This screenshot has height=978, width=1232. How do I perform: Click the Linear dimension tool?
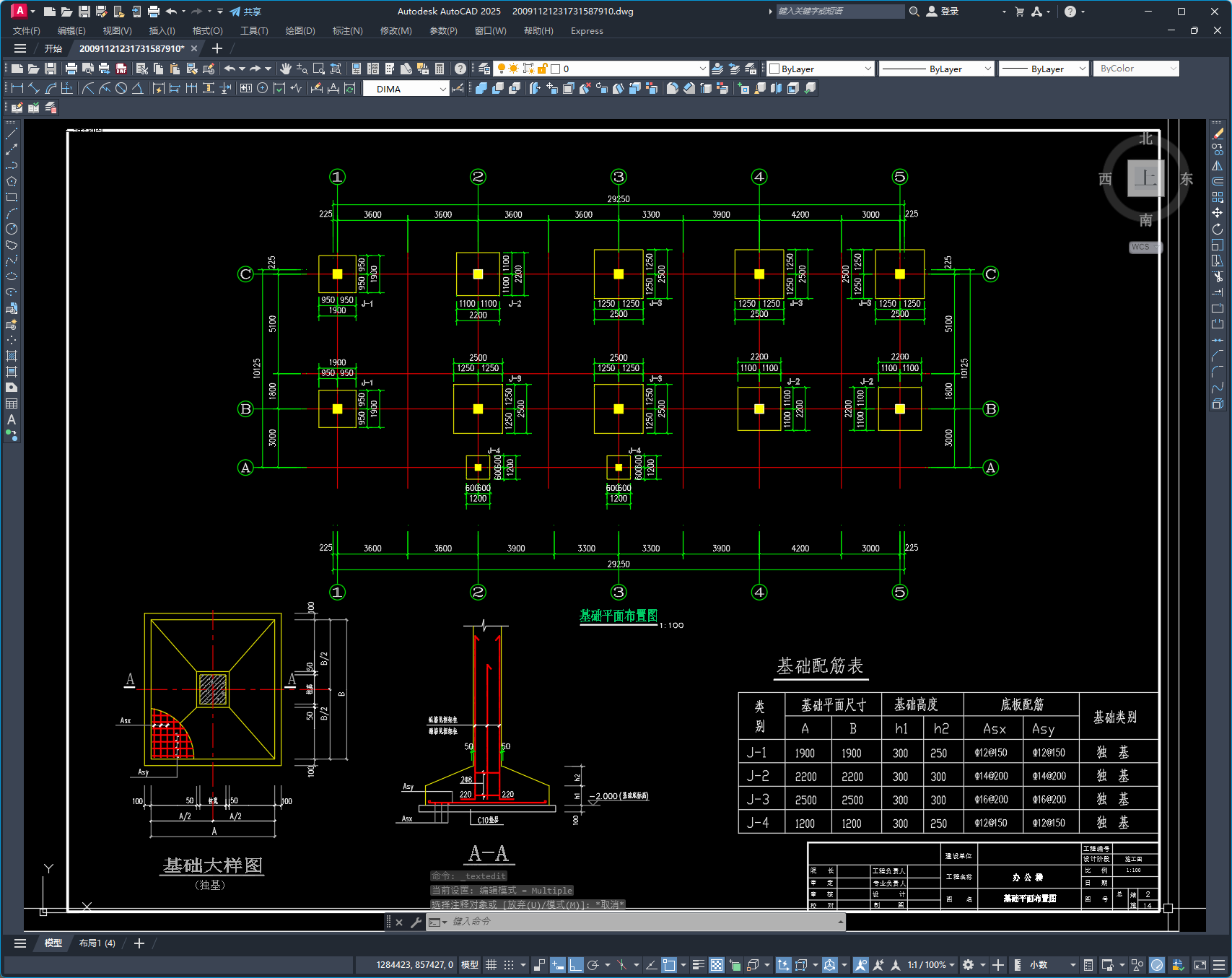[17, 88]
